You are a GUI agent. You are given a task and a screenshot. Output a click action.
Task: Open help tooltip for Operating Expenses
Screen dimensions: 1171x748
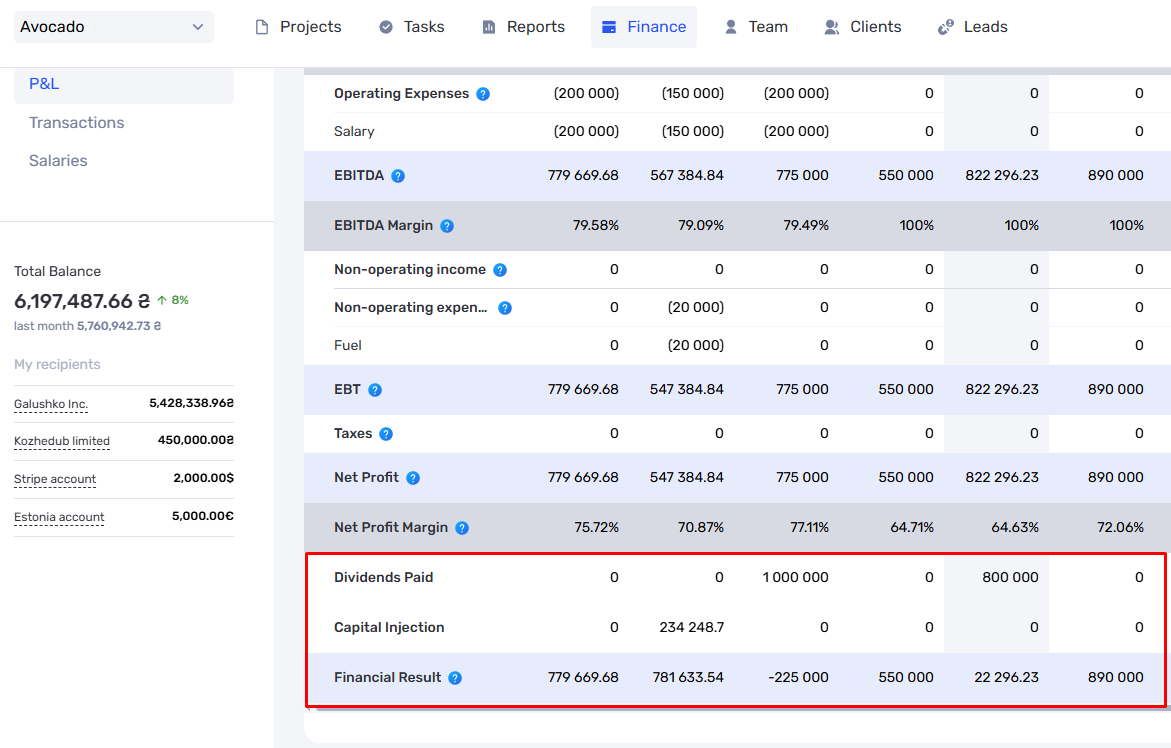click(x=483, y=94)
